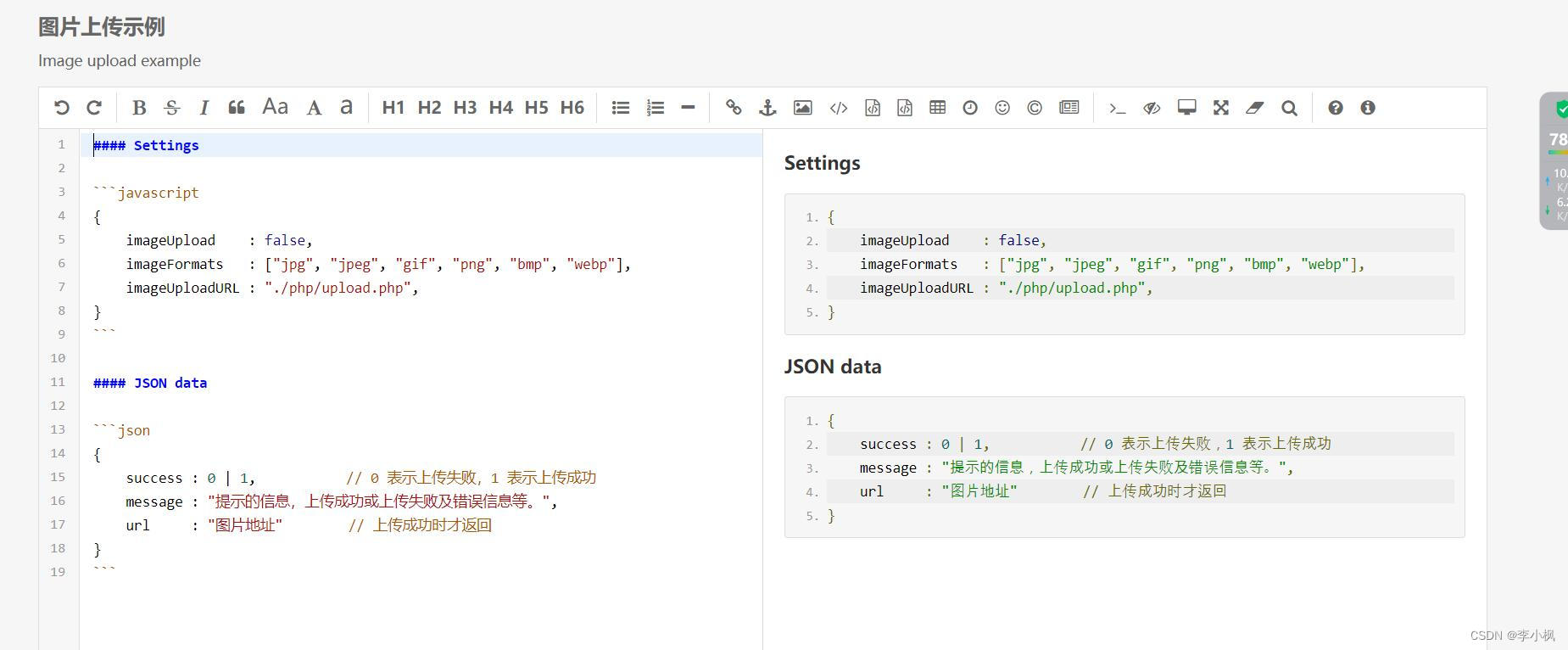This screenshot has width=1568, height=650.
Task: Click '#### JSON data' editor line
Action: 150,383
